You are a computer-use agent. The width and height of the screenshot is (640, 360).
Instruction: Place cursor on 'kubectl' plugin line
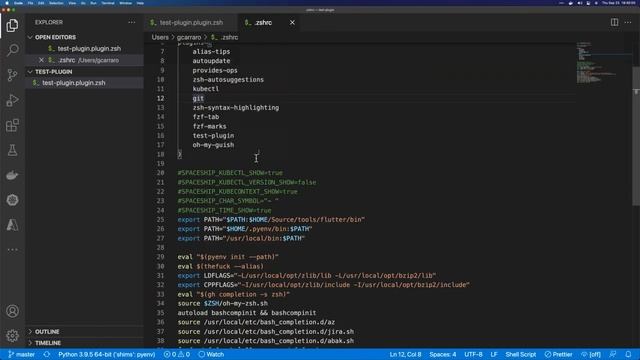pyautogui.click(x=206, y=89)
